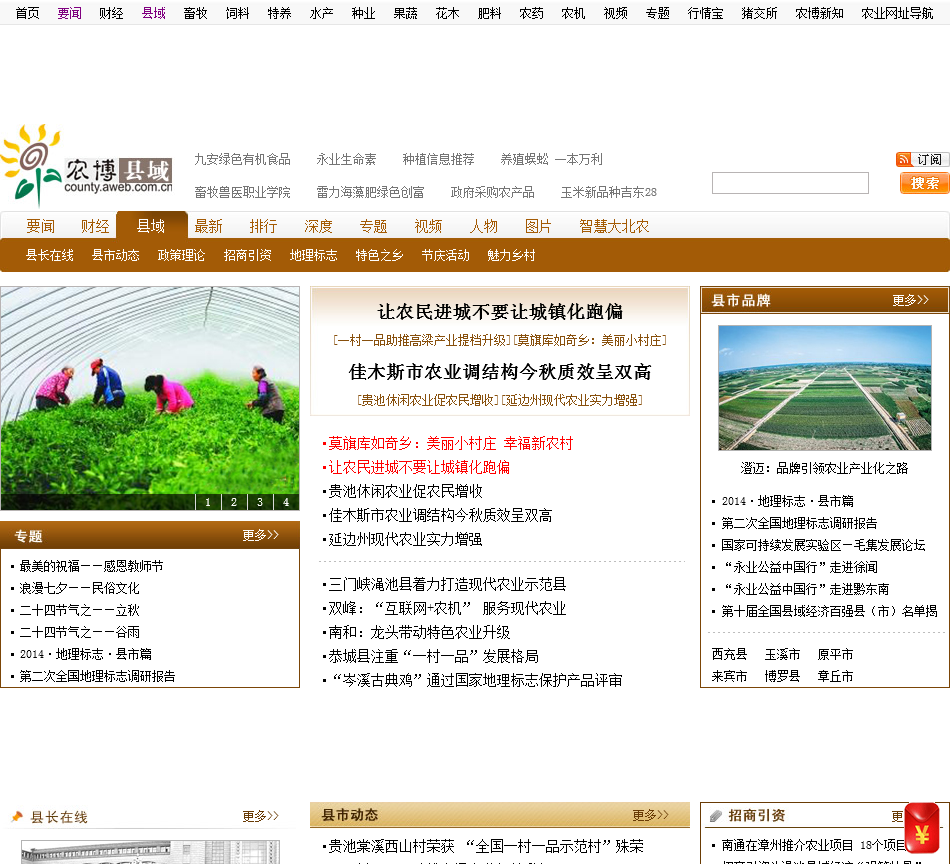Image resolution: width=950 pixels, height=864 pixels.
Task: Open headline 佳木斯市农业调结构今秋质效呈双高
Action: pos(500,371)
